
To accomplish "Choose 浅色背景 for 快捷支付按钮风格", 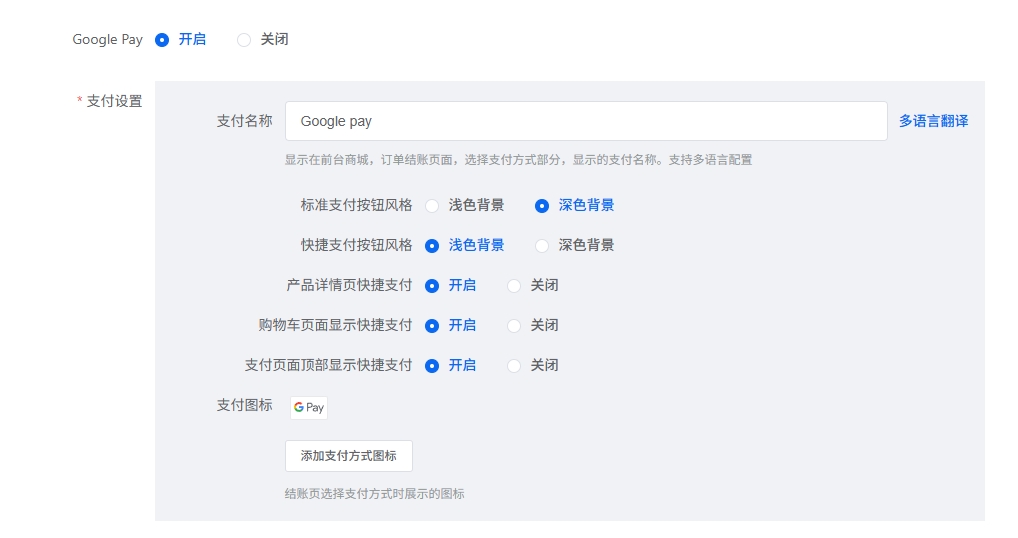I will point(432,246).
